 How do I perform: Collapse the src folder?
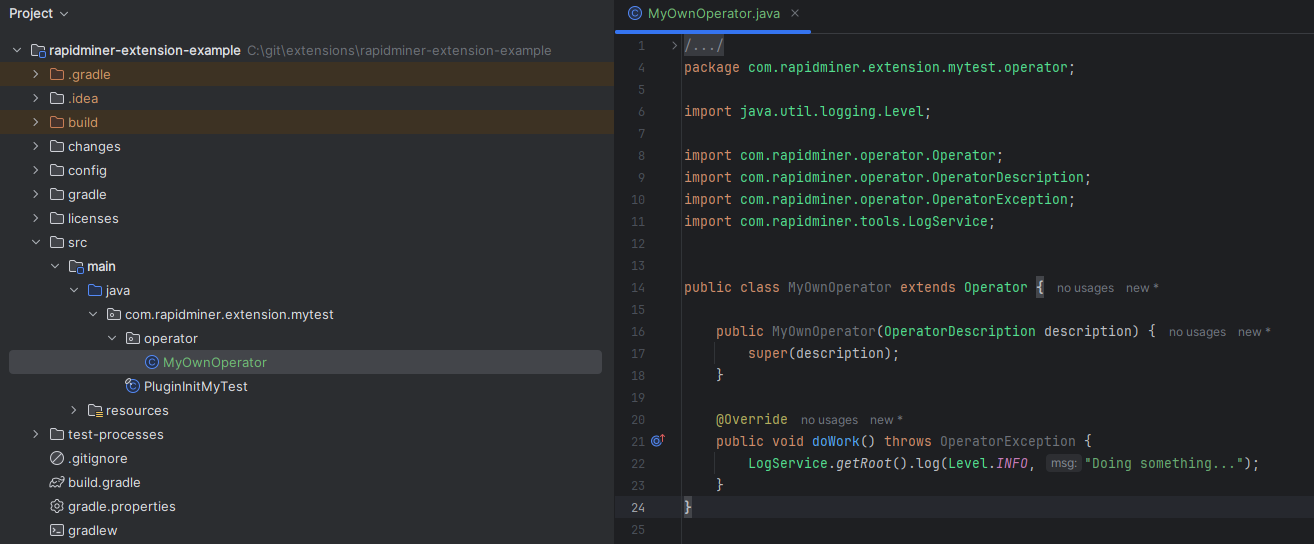pos(36,242)
